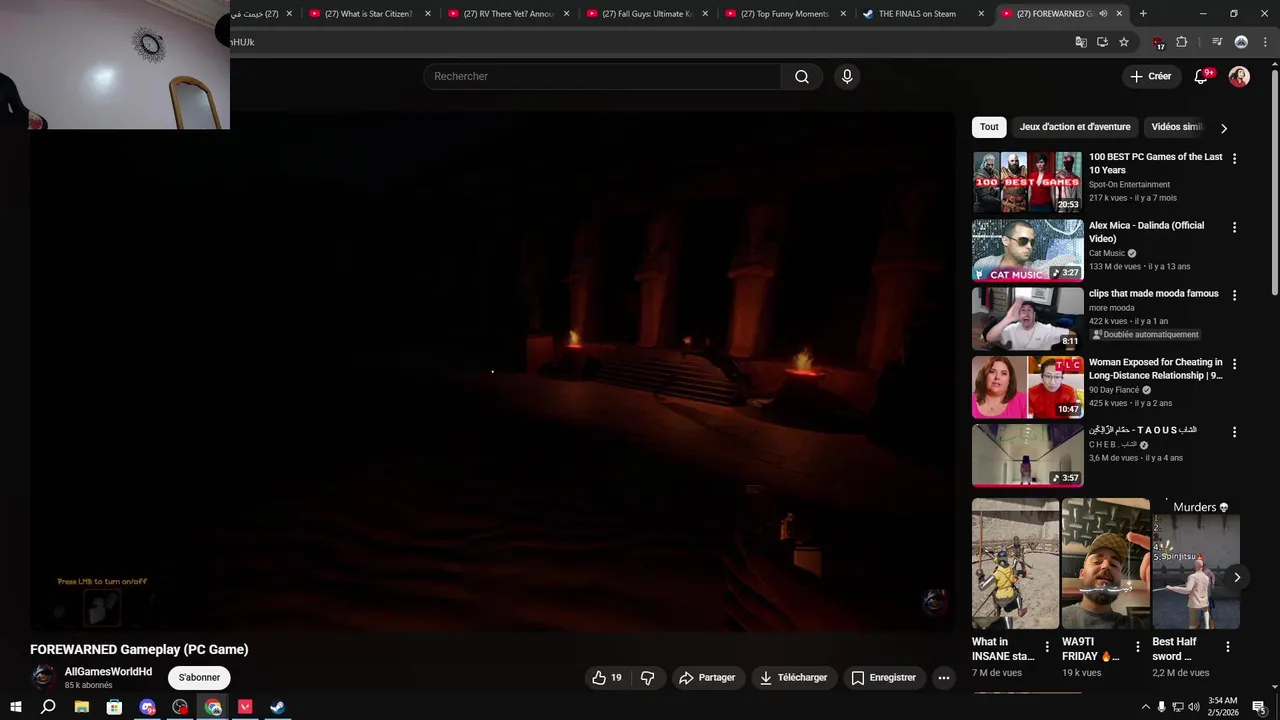Open options for Alex Mica Dalinda video

pyautogui.click(x=1234, y=228)
